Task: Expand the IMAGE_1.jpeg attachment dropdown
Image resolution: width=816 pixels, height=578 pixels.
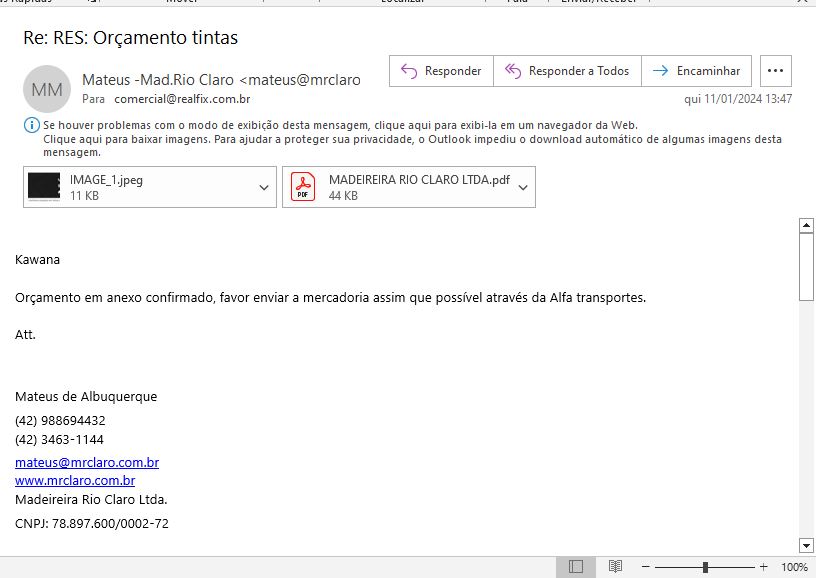Action: (264, 188)
